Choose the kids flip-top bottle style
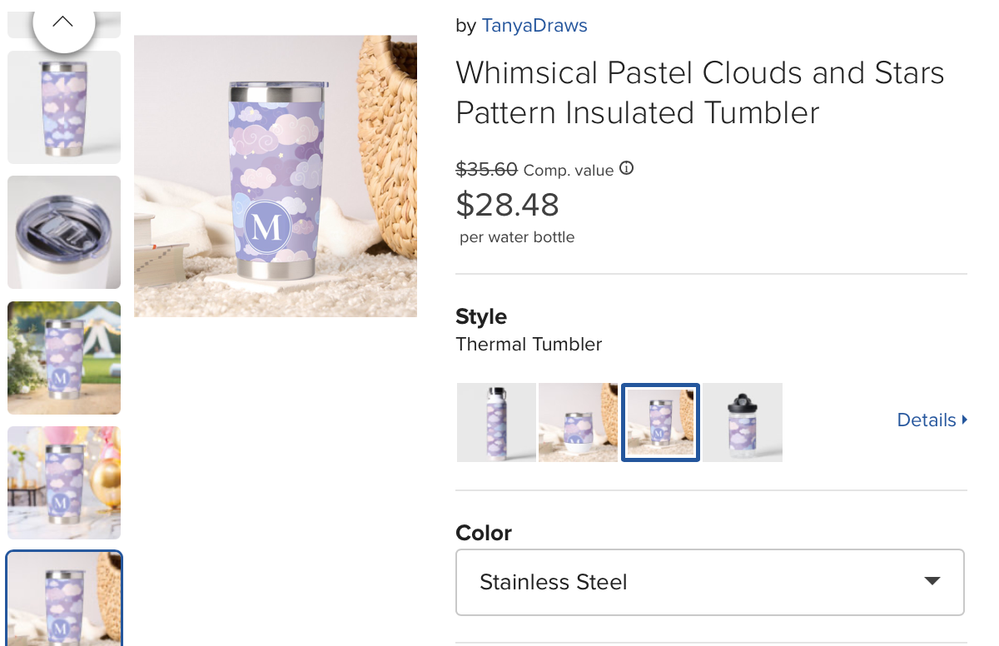Viewport: 999px width, 646px height. tap(742, 422)
